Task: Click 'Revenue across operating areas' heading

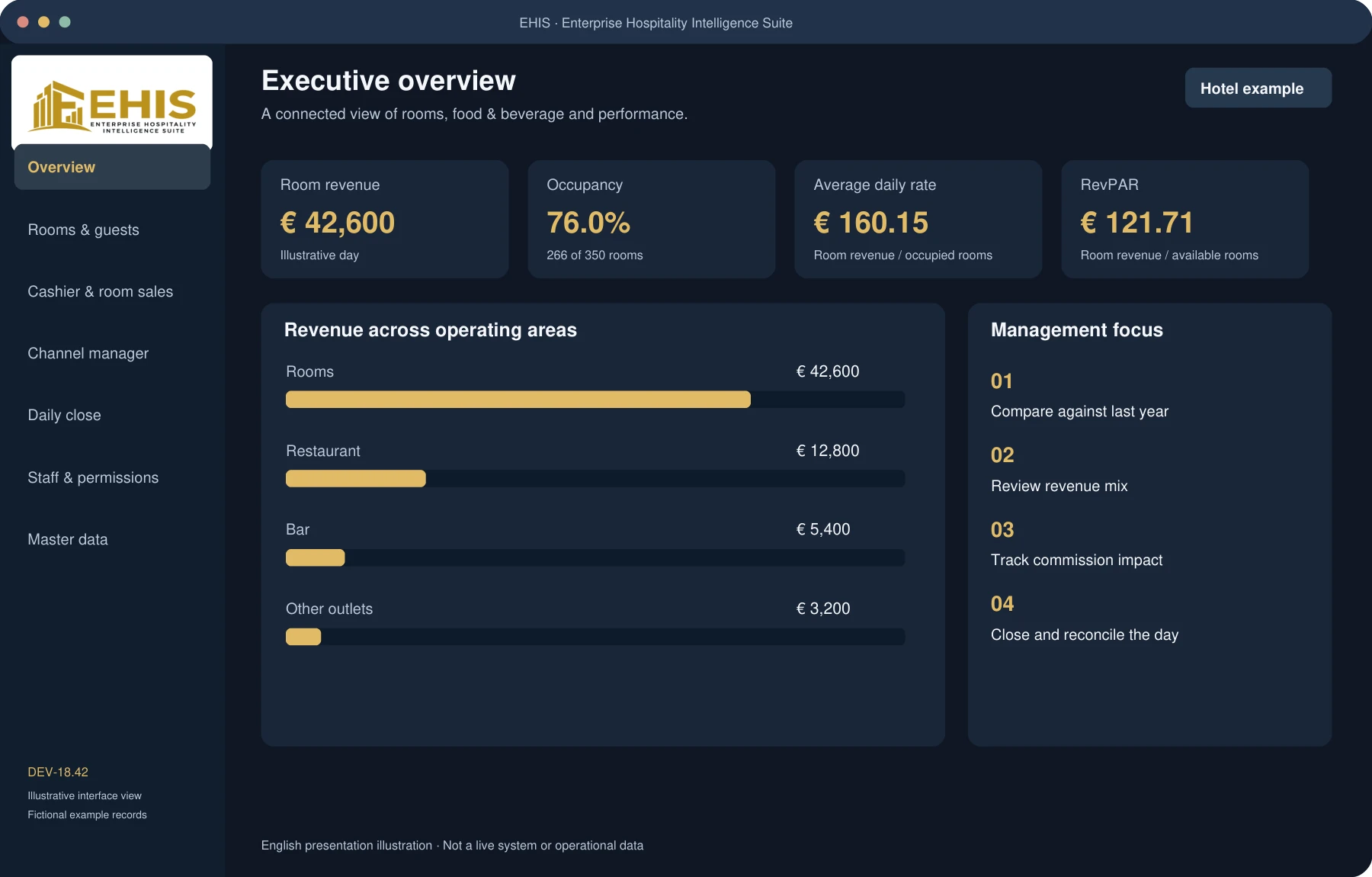Action: pyautogui.click(x=431, y=329)
